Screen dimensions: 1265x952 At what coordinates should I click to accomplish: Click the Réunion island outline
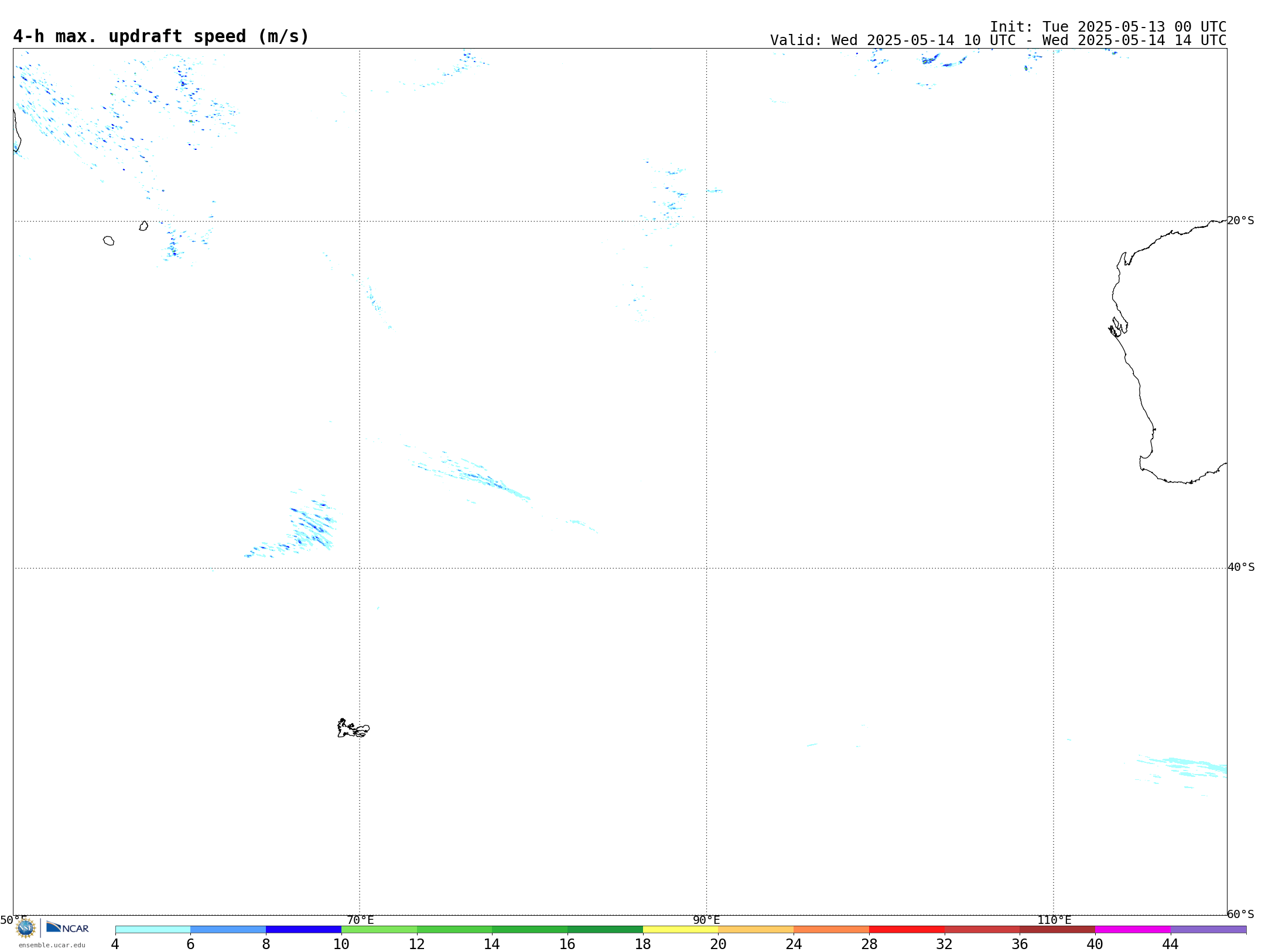(x=108, y=241)
